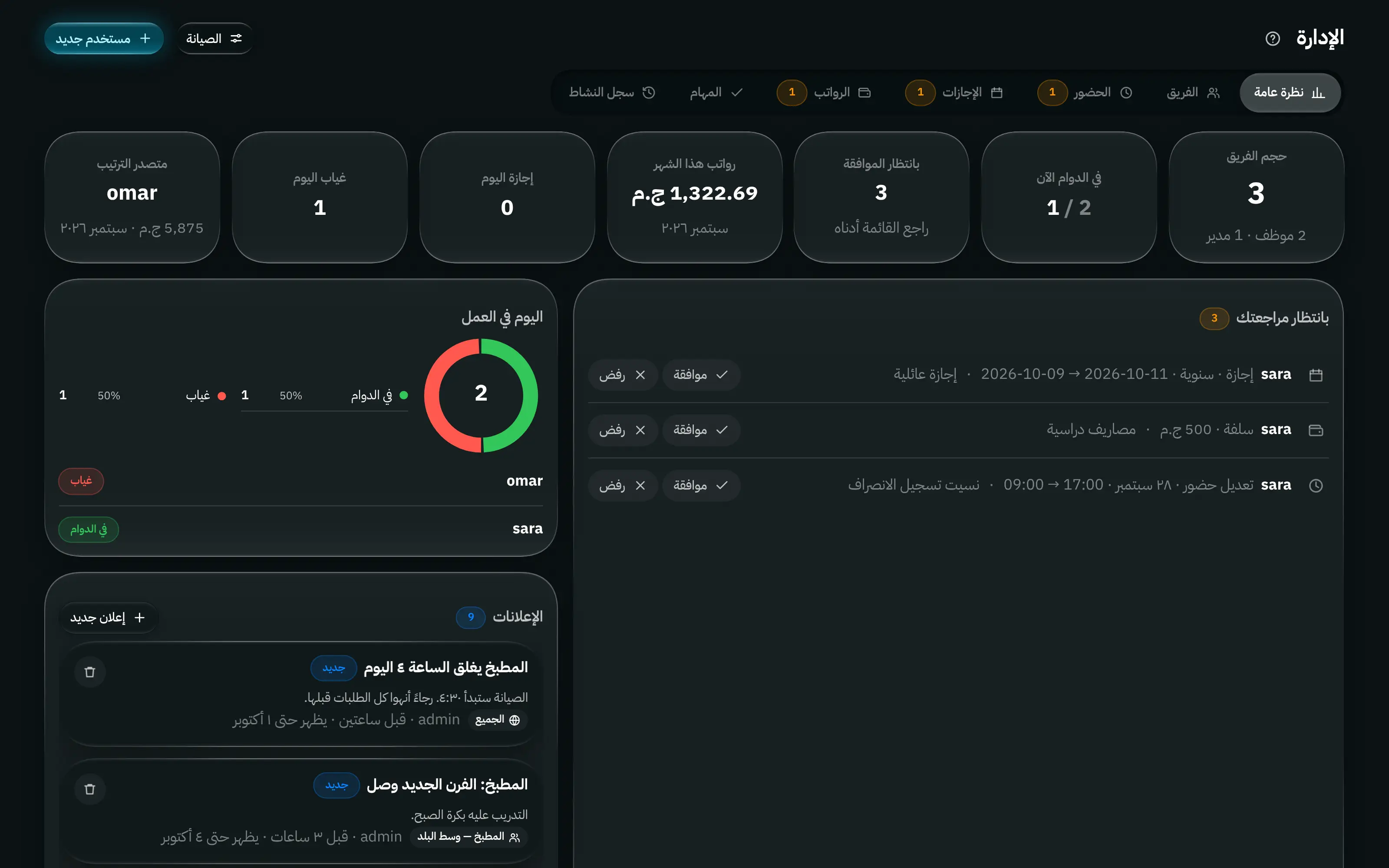1389x868 pixels.
Task: Click the الجميع audience tag on first announcement
Action: [x=498, y=720]
